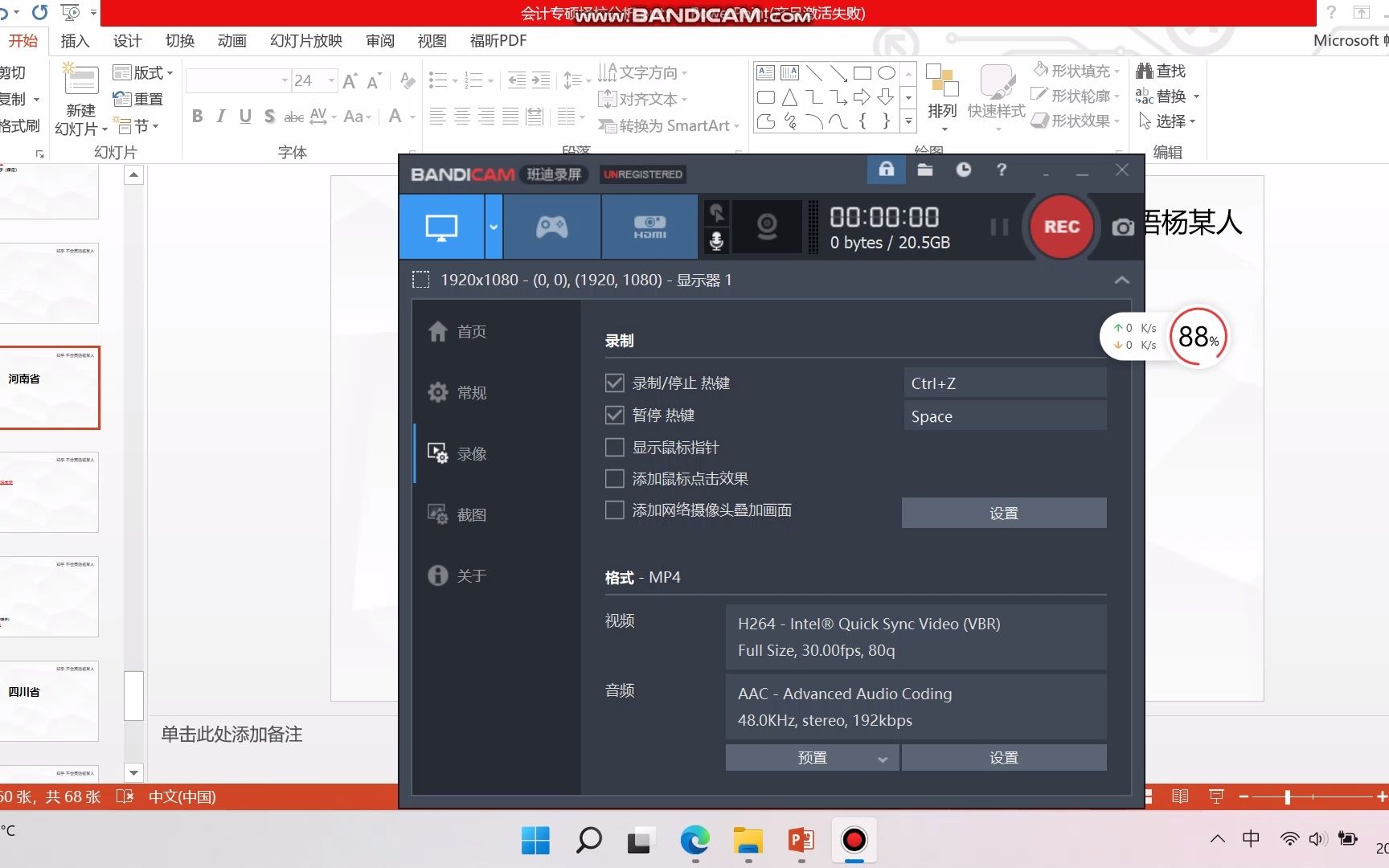This screenshot has width=1389, height=868.
Task: Toggle Bandicam webcam overlay icon
Action: 767,227
